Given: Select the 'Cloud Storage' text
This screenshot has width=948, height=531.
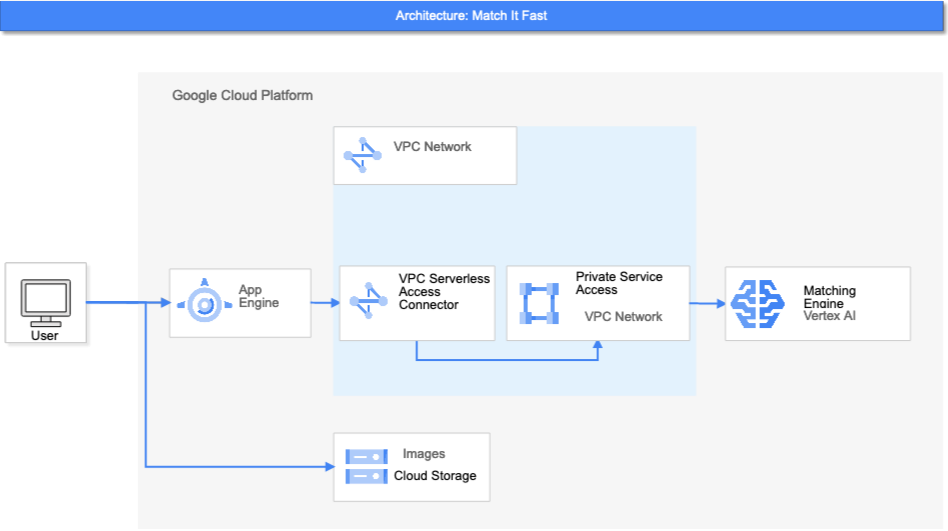Looking at the screenshot, I should click(x=435, y=476).
